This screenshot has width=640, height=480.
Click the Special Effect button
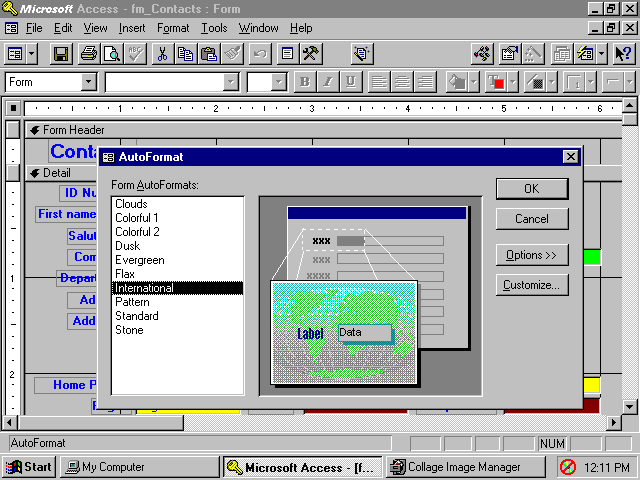pos(613,82)
